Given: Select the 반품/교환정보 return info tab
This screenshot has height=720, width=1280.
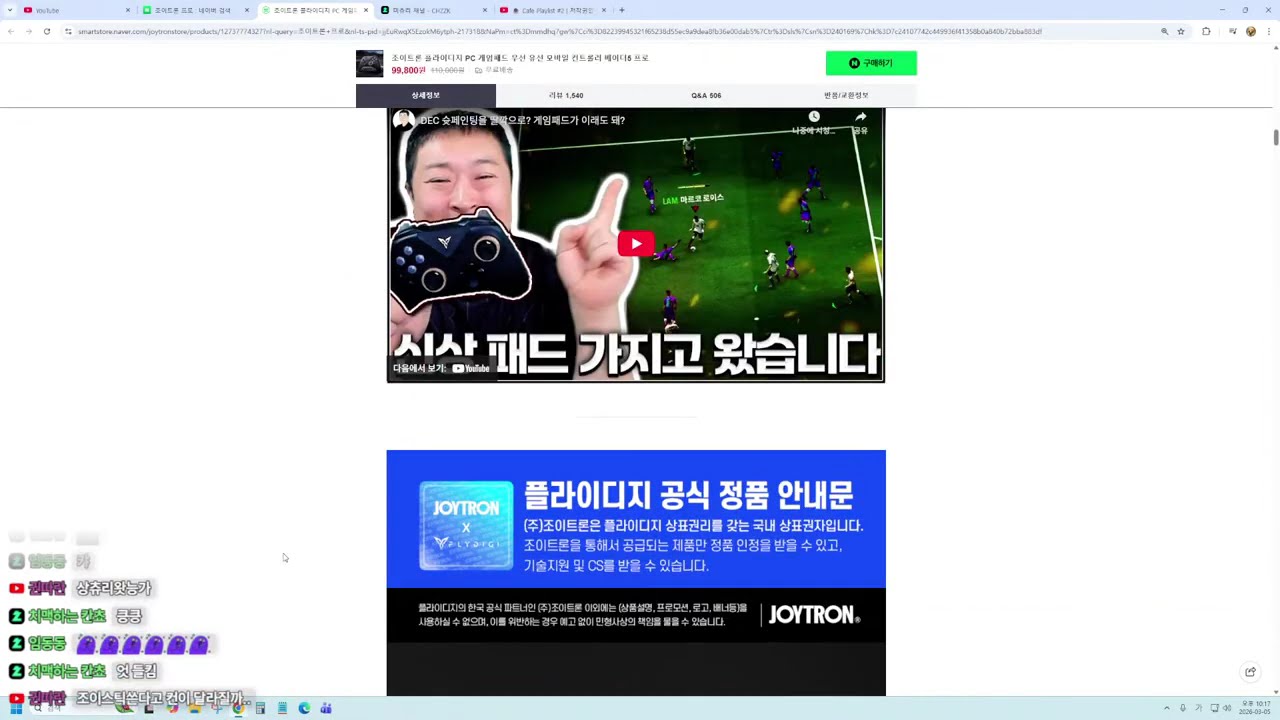Looking at the screenshot, I should coord(846,95).
